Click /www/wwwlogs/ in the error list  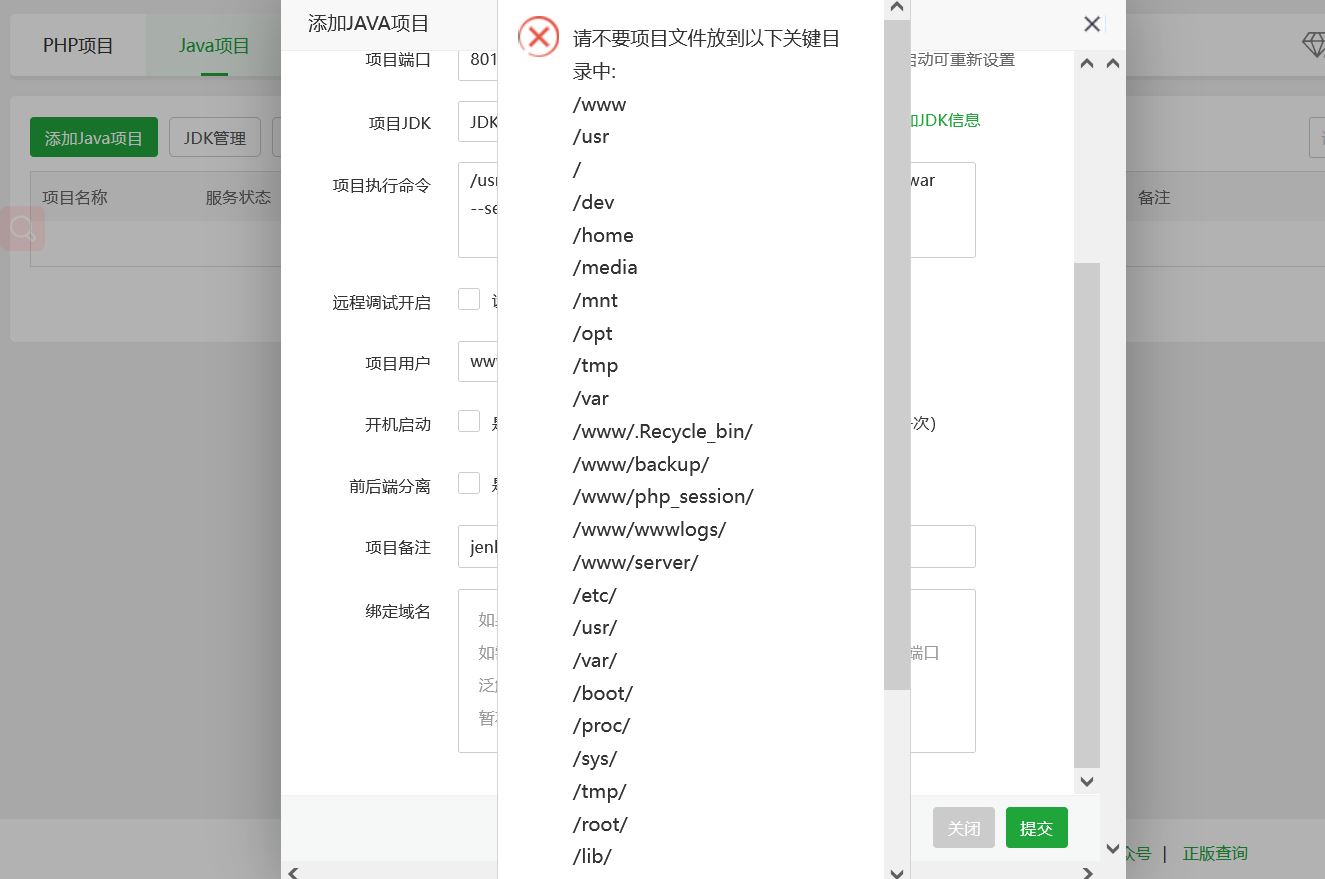[649, 530]
